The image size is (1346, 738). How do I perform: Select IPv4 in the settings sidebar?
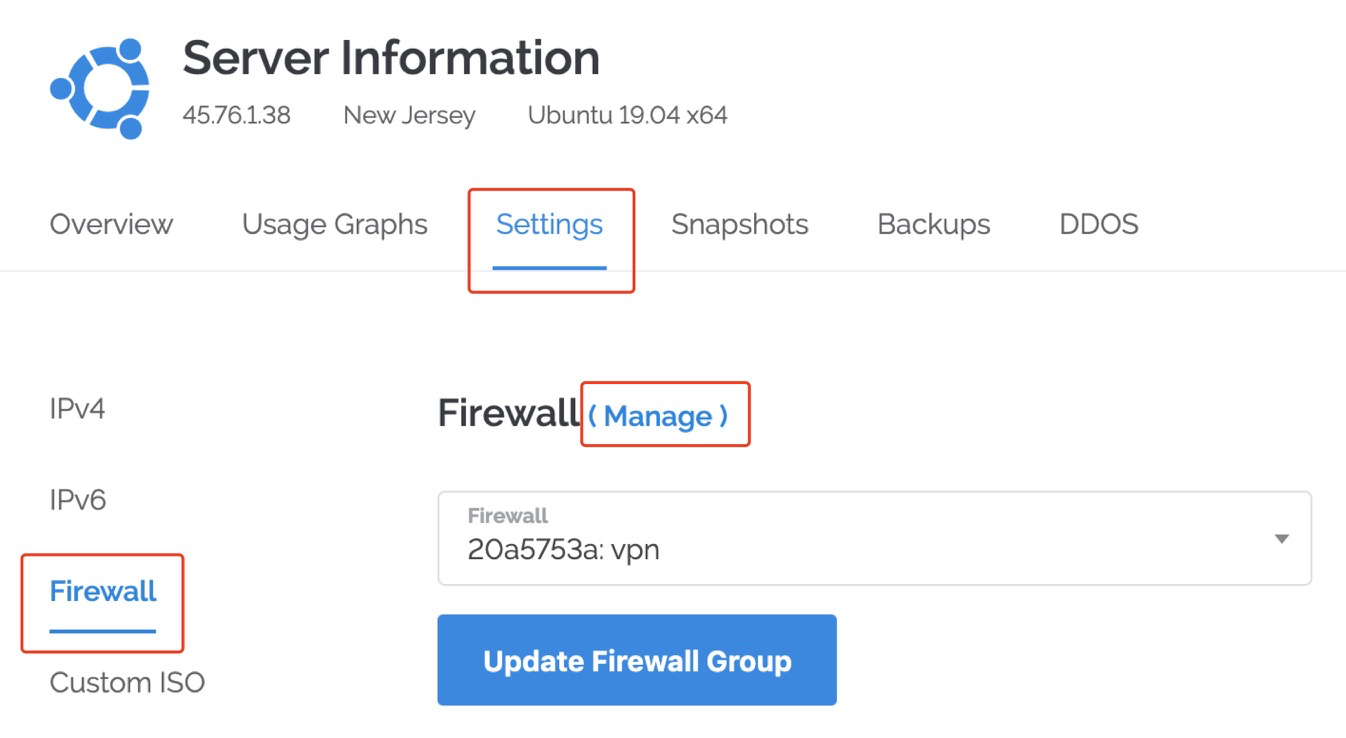[x=77, y=409]
